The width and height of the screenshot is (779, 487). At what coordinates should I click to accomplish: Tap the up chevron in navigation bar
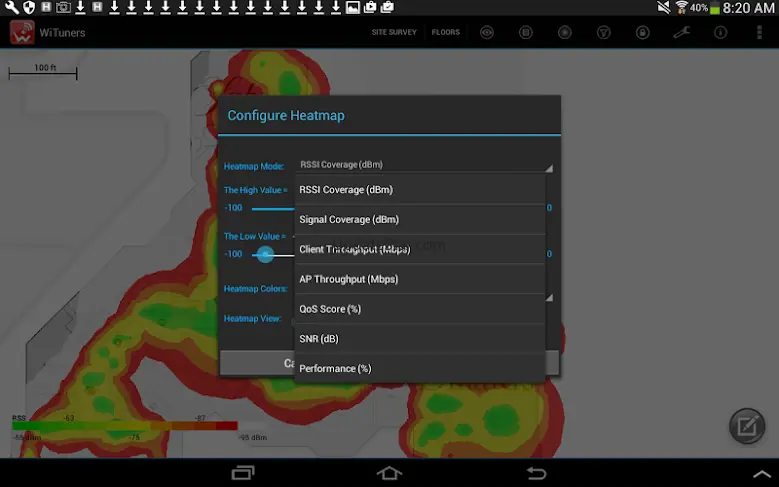762,474
